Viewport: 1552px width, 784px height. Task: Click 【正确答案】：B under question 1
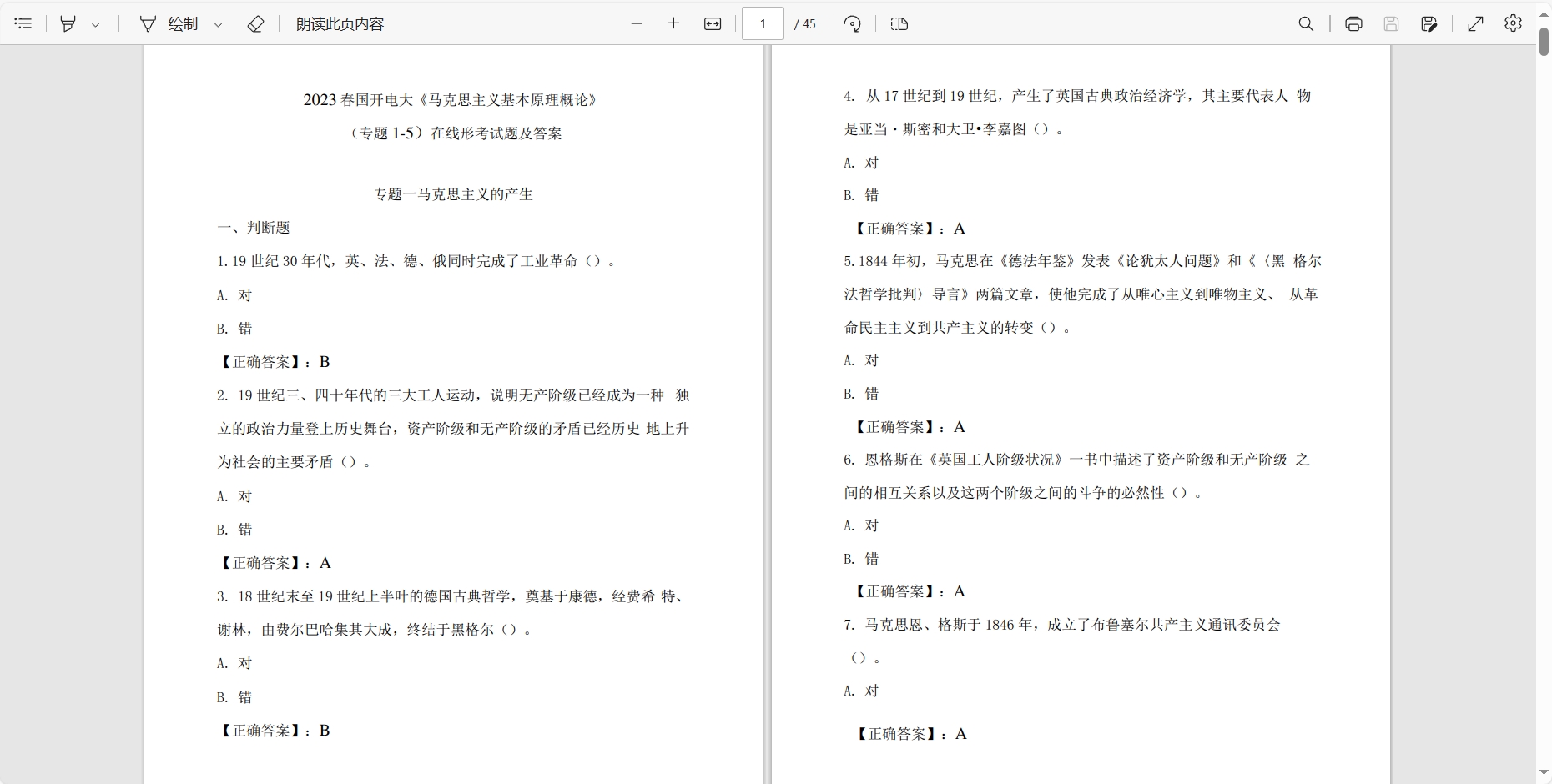click(x=274, y=362)
